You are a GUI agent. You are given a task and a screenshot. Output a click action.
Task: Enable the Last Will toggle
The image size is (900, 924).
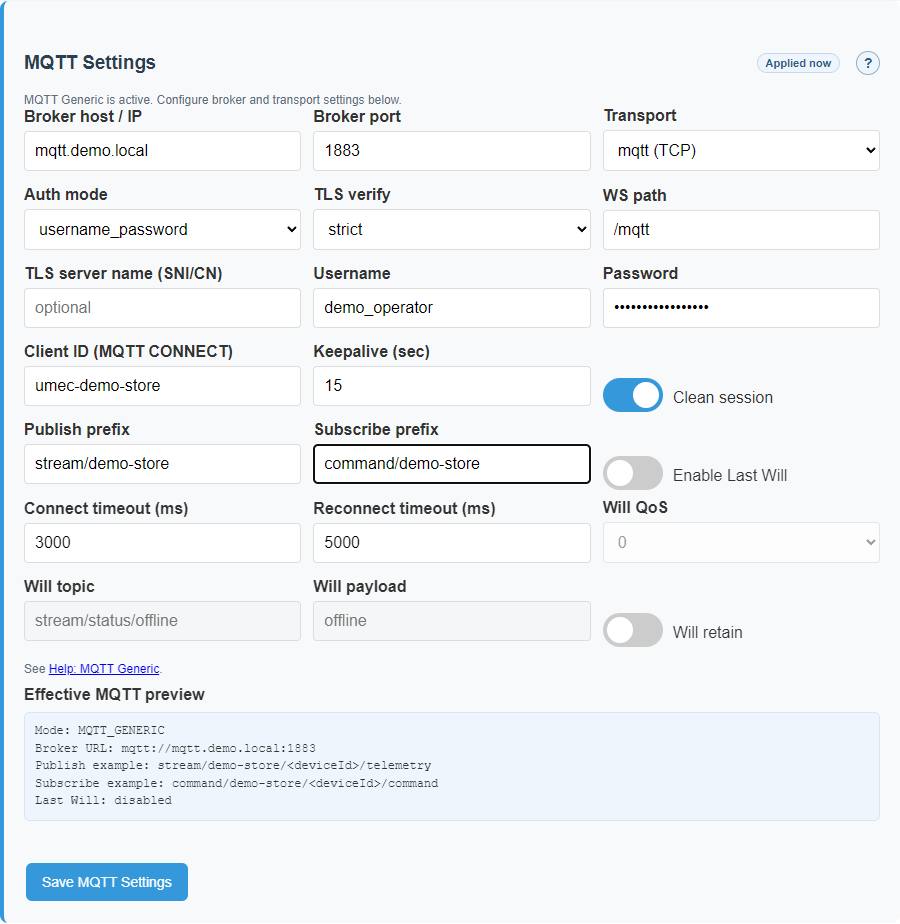[x=632, y=473]
